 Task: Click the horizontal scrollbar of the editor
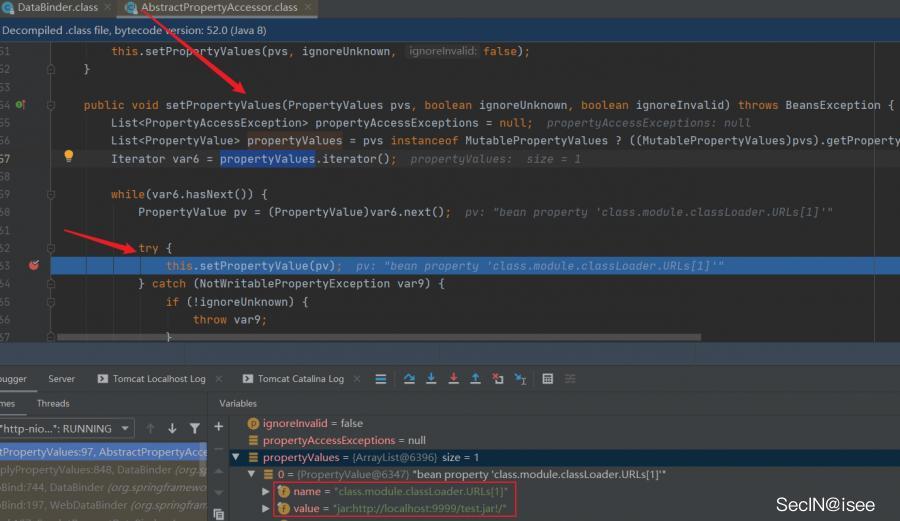pyautogui.click(x=379, y=337)
